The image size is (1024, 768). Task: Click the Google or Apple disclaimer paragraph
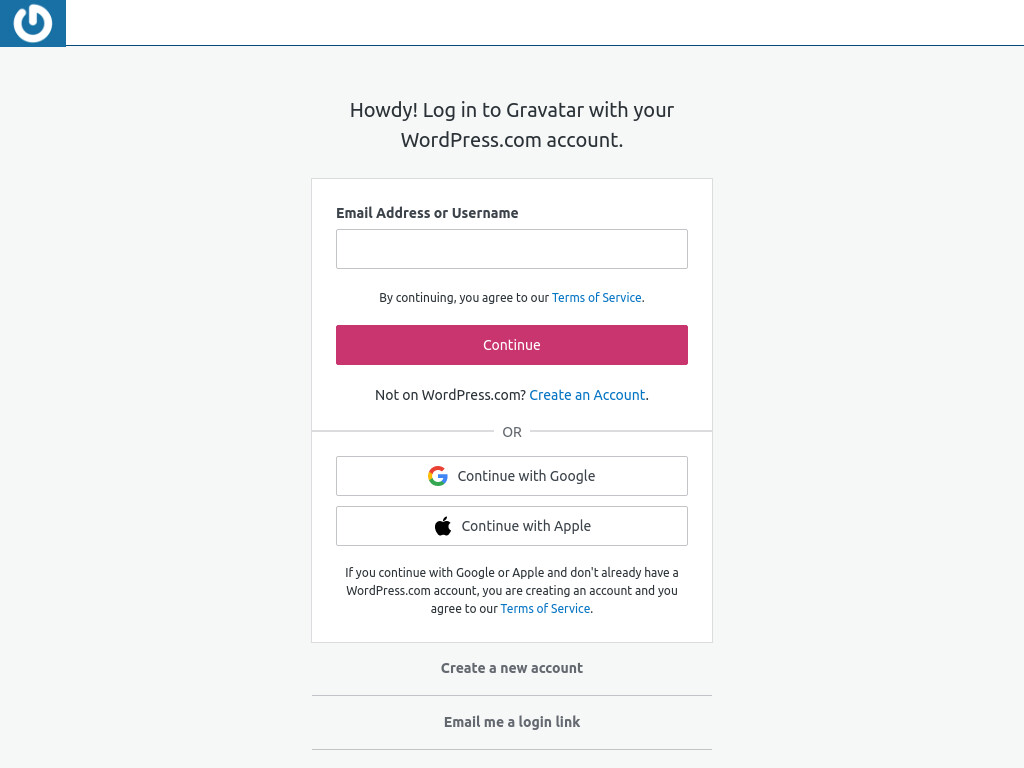511,590
